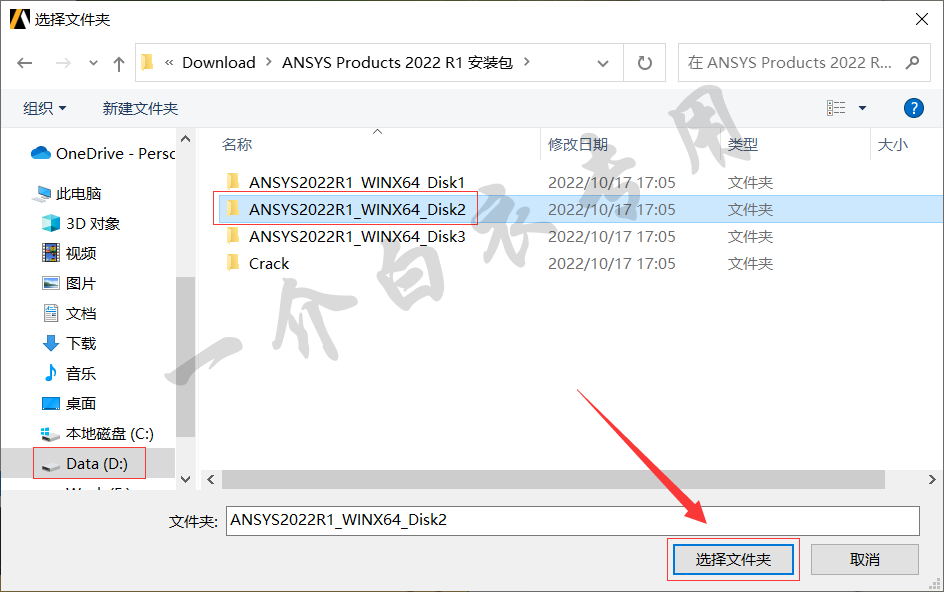Select the ANSYS2022R1_WINX64_Disk1 folder

click(x=357, y=182)
